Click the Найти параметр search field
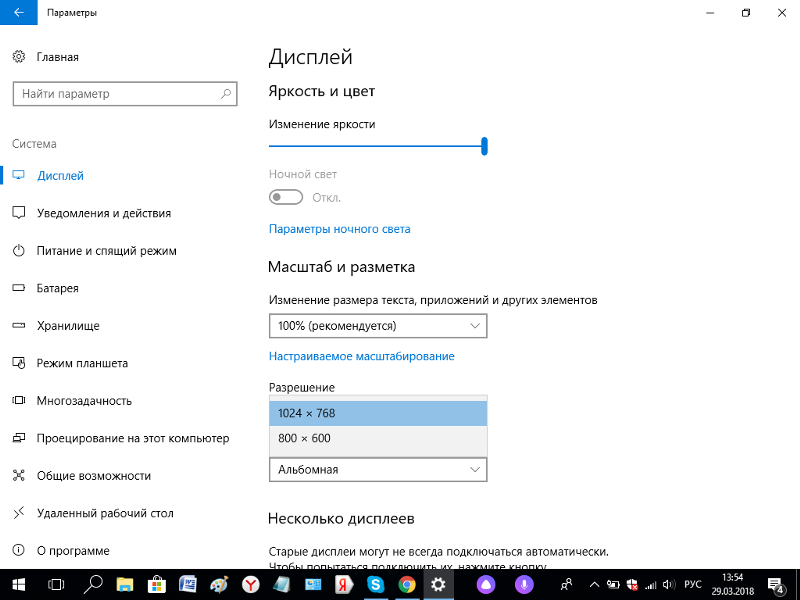The width and height of the screenshot is (800, 600). pos(125,94)
